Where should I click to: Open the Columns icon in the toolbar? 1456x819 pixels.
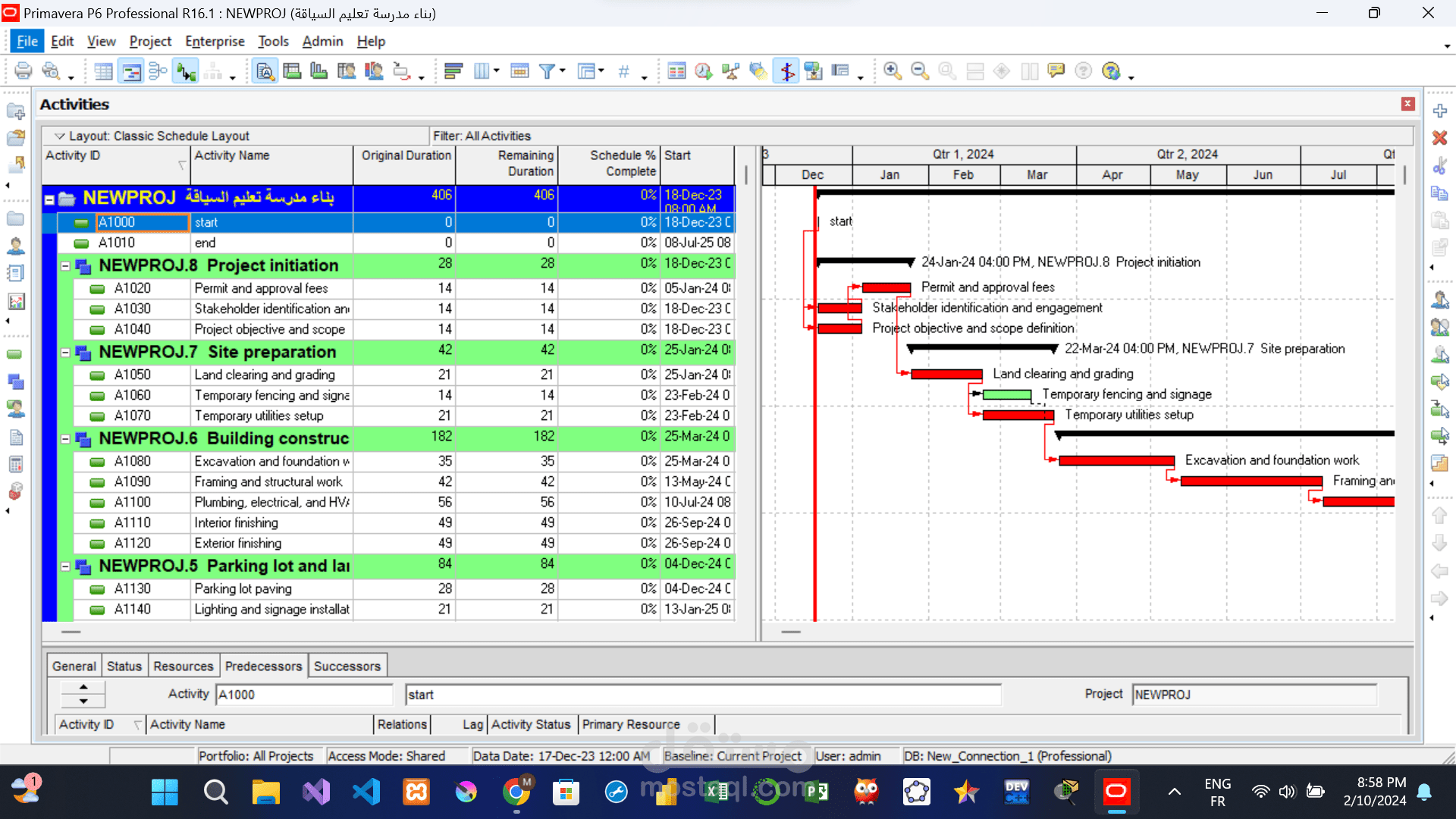pos(482,71)
